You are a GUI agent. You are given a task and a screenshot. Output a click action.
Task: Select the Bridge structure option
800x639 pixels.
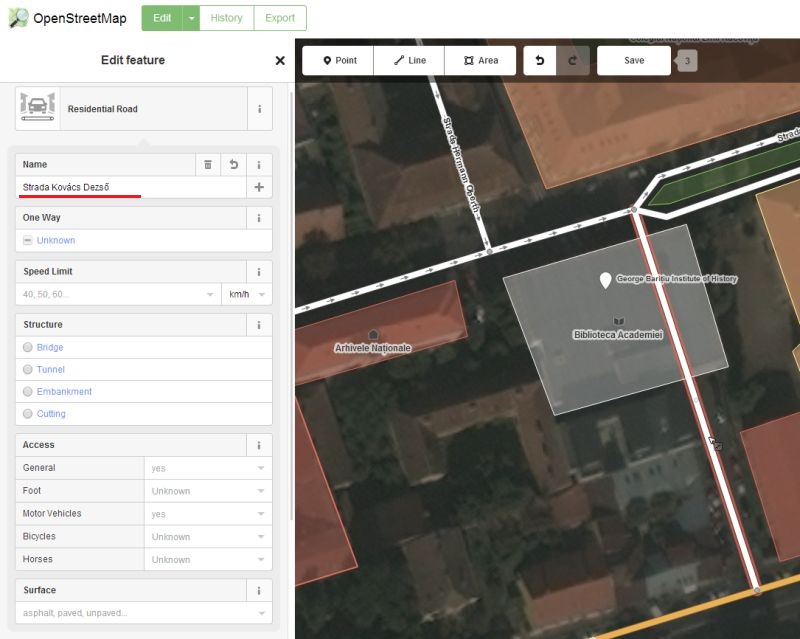(28, 347)
